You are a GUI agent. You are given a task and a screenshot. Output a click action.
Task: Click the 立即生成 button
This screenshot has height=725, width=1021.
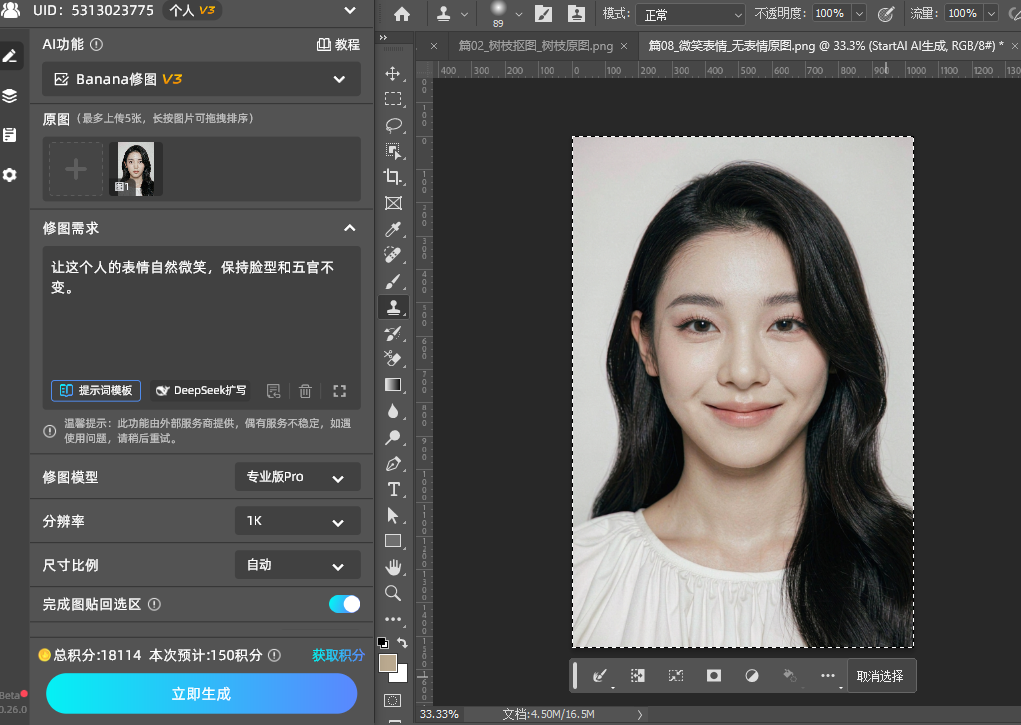(201, 694)
